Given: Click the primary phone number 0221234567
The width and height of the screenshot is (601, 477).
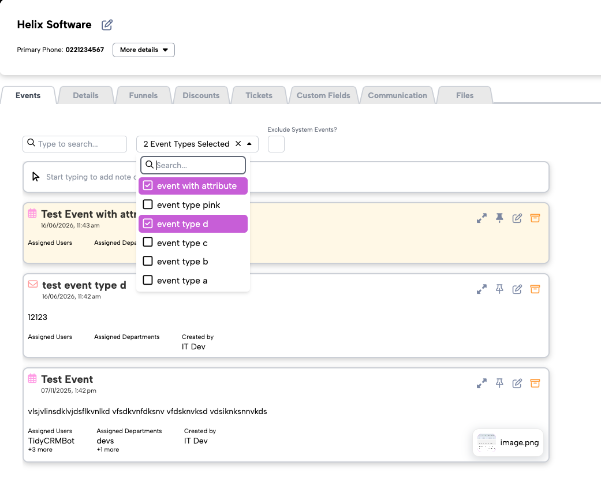Looking at the screenshot, I should coord(85,50).
